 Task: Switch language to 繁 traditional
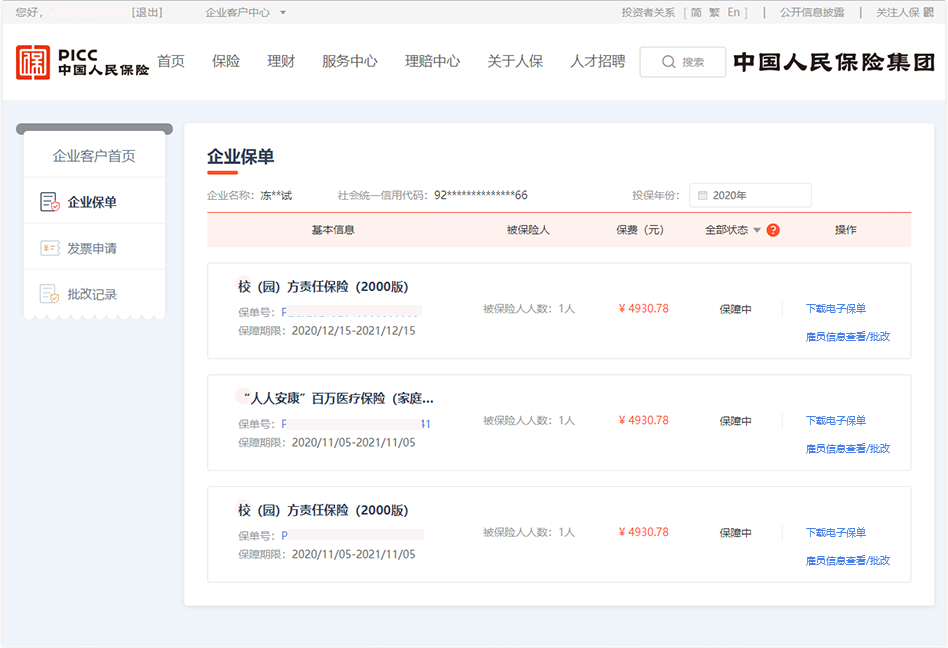tap(715, 12)
